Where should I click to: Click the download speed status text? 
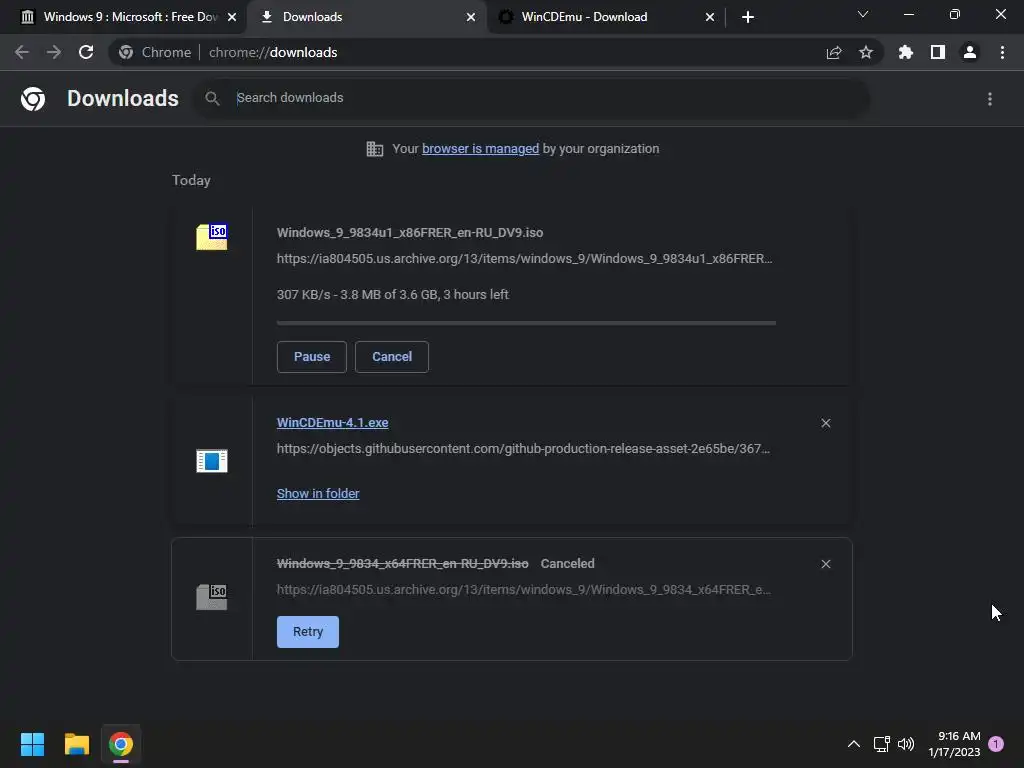[x=392, y=295]
